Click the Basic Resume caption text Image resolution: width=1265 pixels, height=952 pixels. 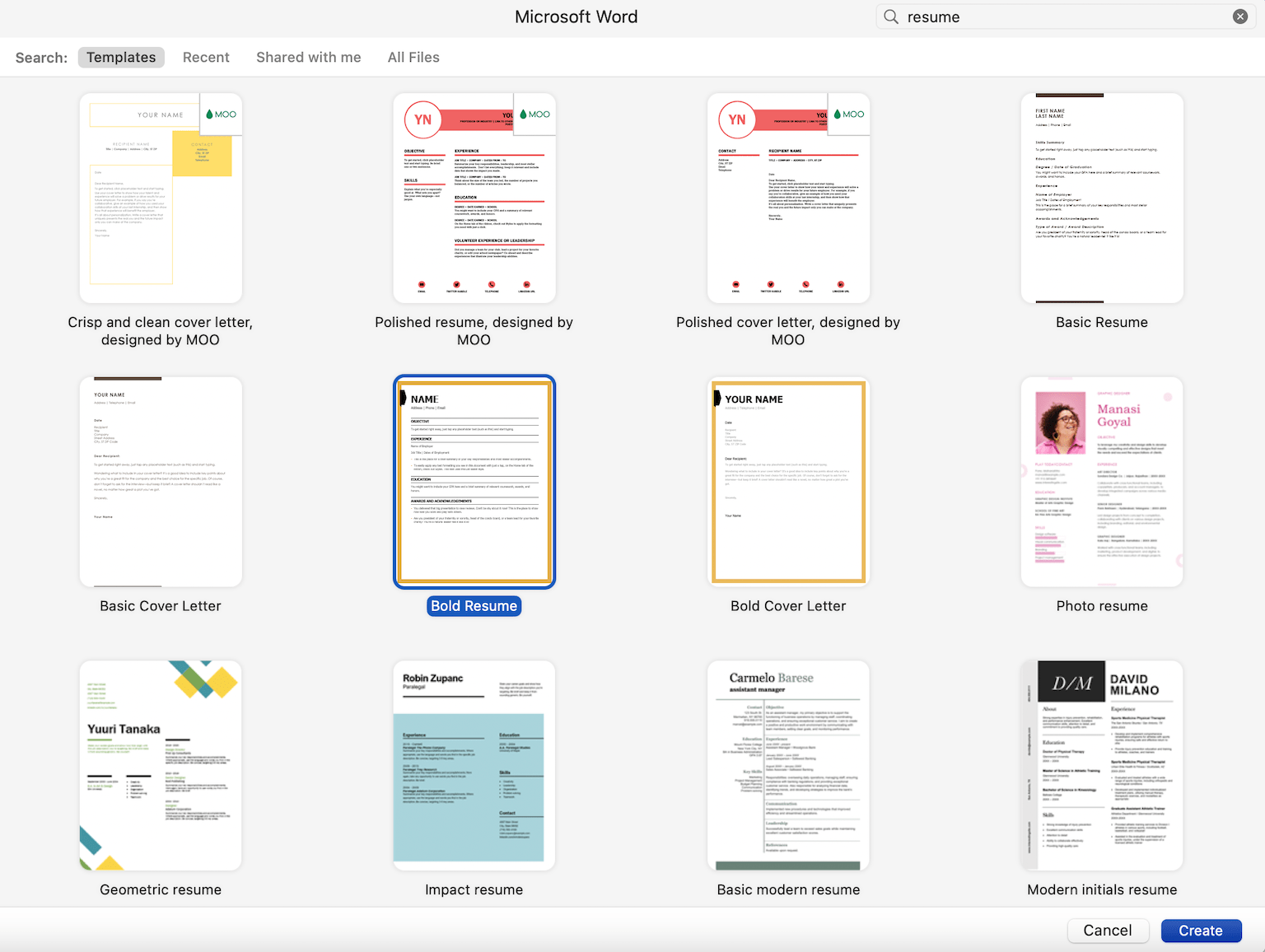click(x=1102, y=322)
